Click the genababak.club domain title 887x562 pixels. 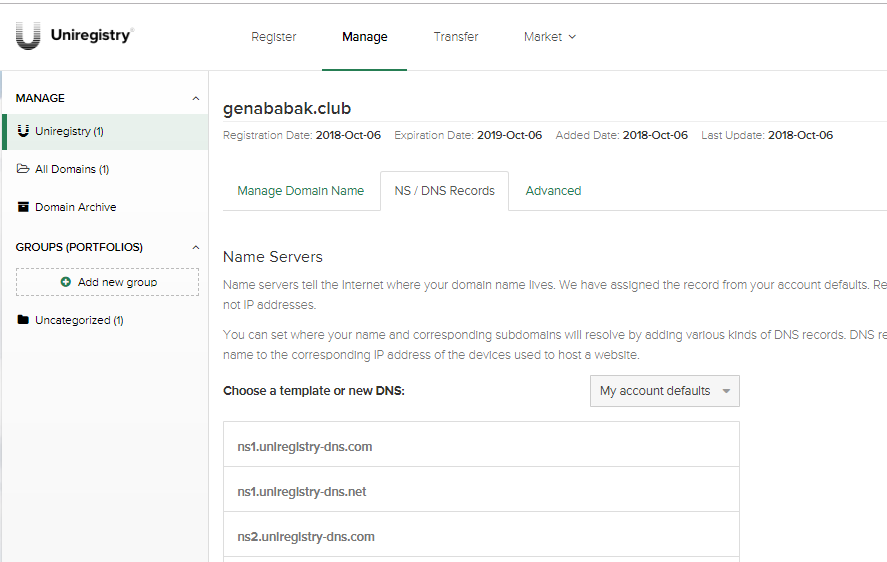coord(287,108)
